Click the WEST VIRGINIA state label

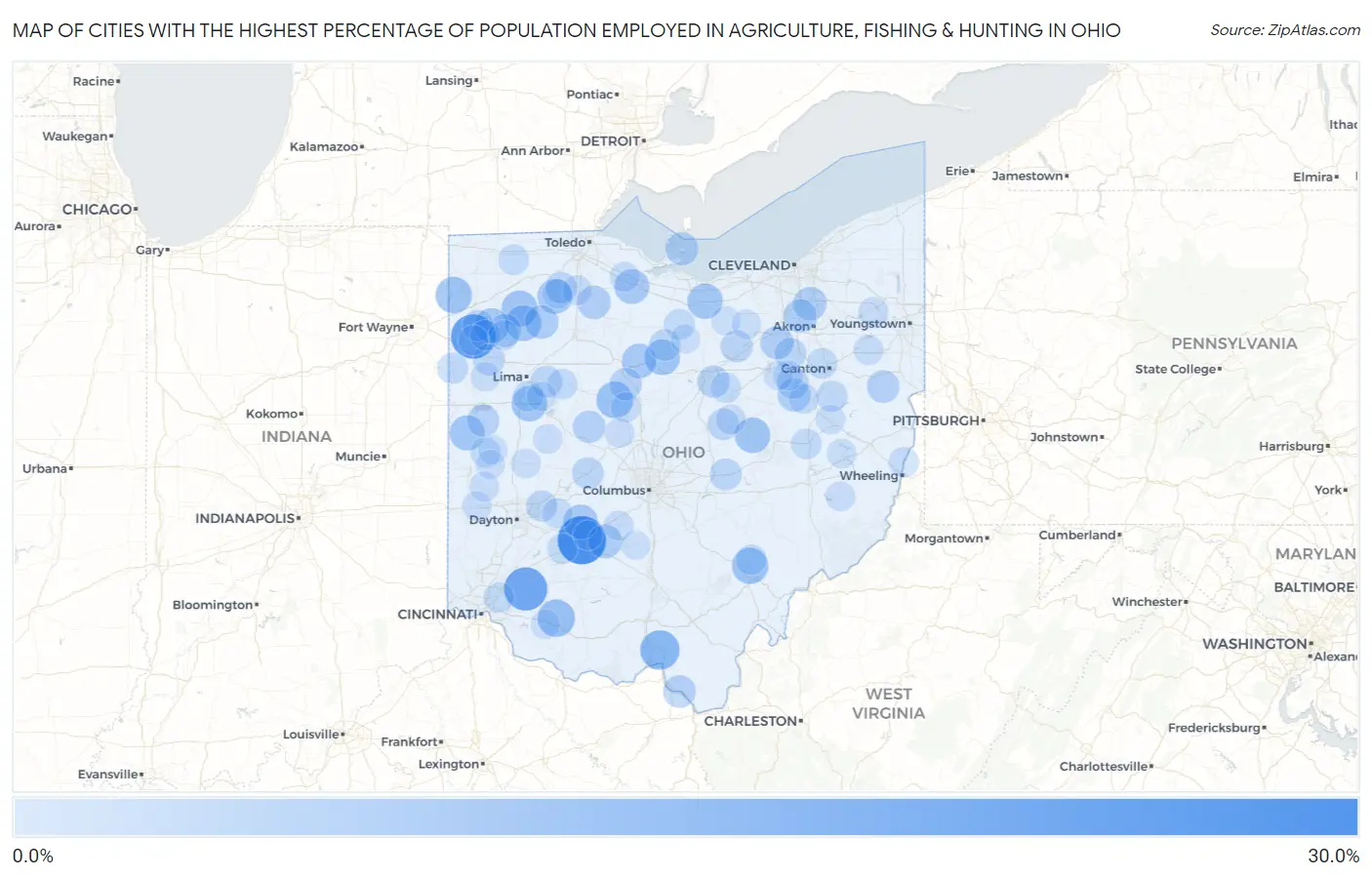tap(888, 703)
